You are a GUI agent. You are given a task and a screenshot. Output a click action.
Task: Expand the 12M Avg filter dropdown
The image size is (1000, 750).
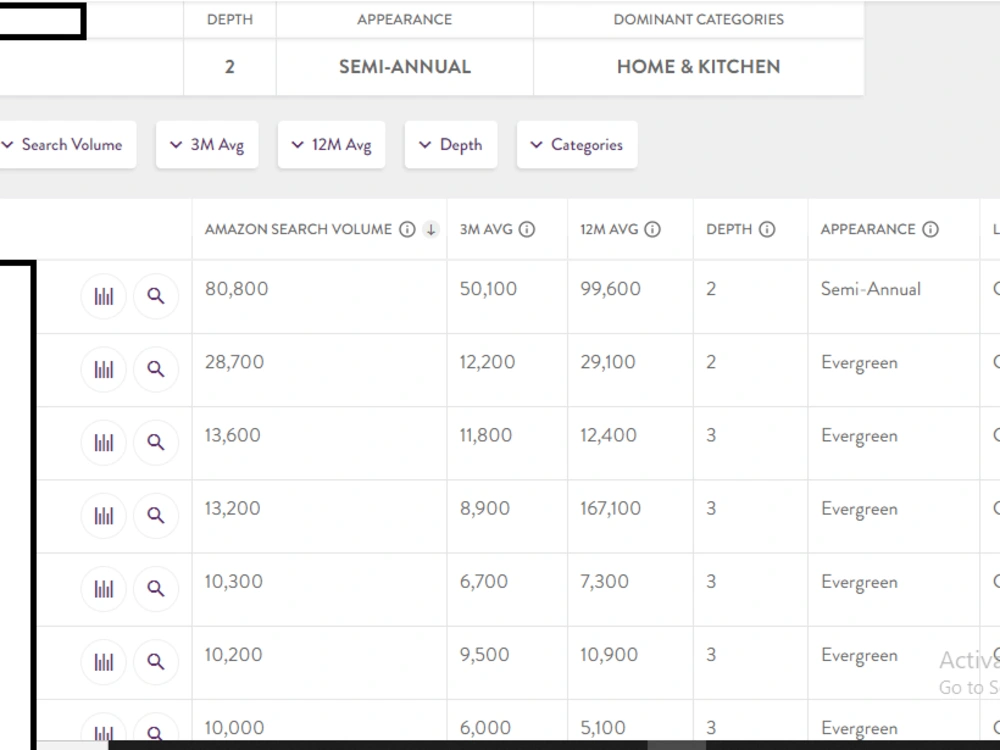point(332,145)
